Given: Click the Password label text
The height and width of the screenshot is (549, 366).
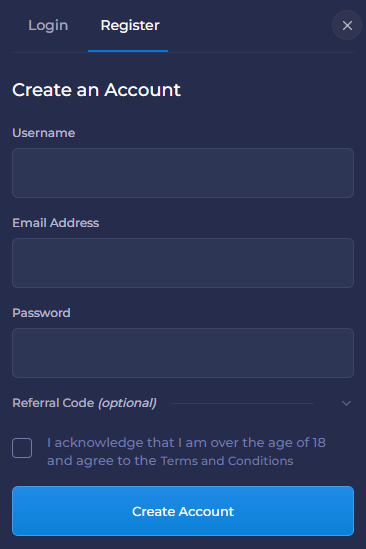Looking at the screenshot, I should click(41, 313).
